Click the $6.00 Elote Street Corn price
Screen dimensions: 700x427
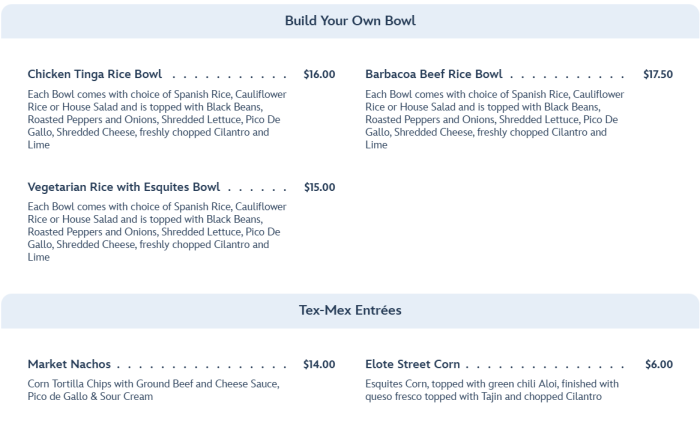tap(659, 364)
